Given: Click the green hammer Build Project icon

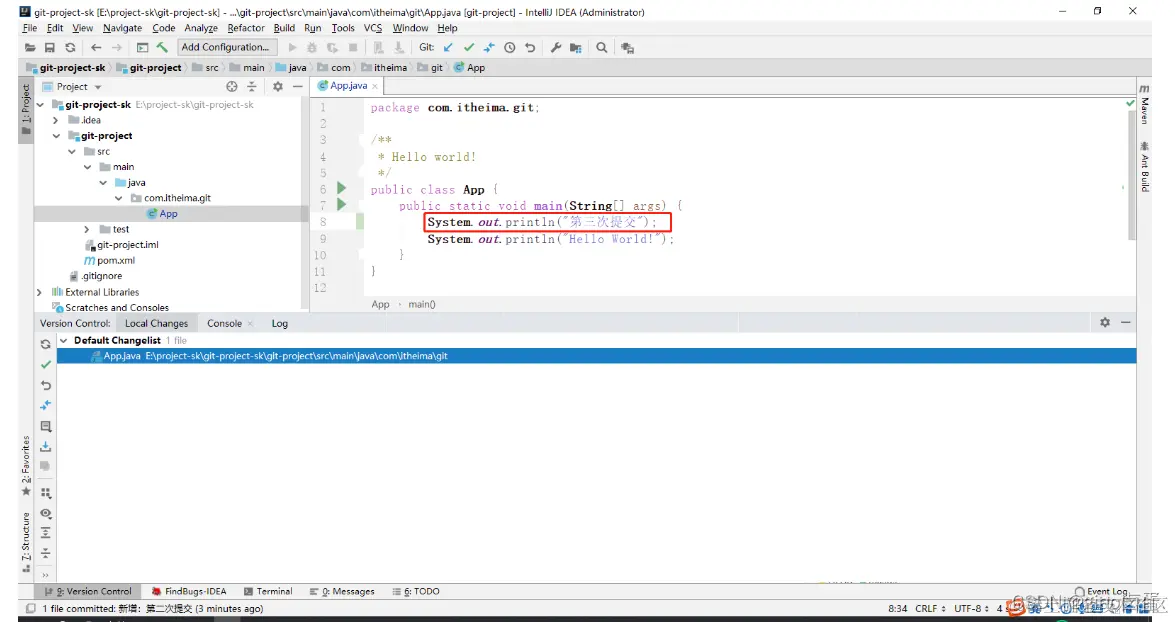Looking at the screenshot, I should coord(162,47).
